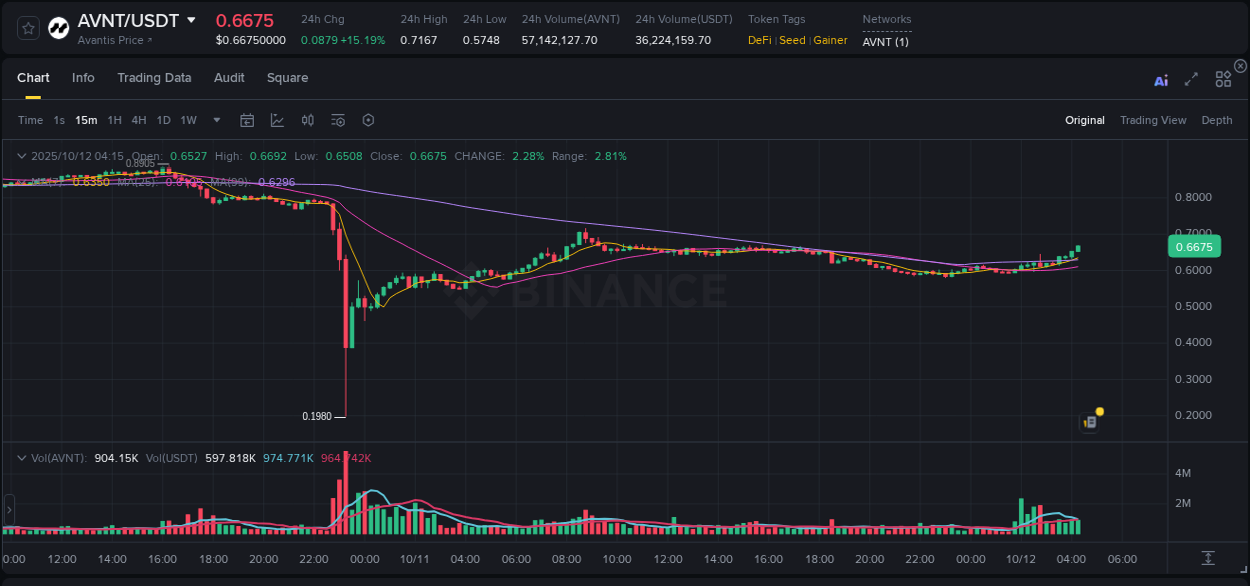Collapse the main price chart panel

click(x=21, y=156)
